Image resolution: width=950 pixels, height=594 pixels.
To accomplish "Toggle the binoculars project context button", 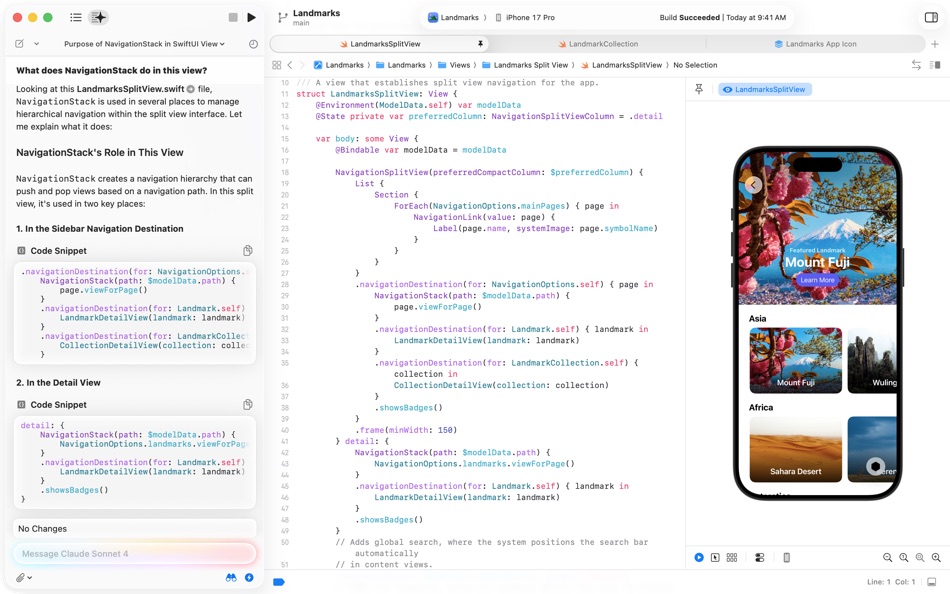I will click(x=231, y=578).
